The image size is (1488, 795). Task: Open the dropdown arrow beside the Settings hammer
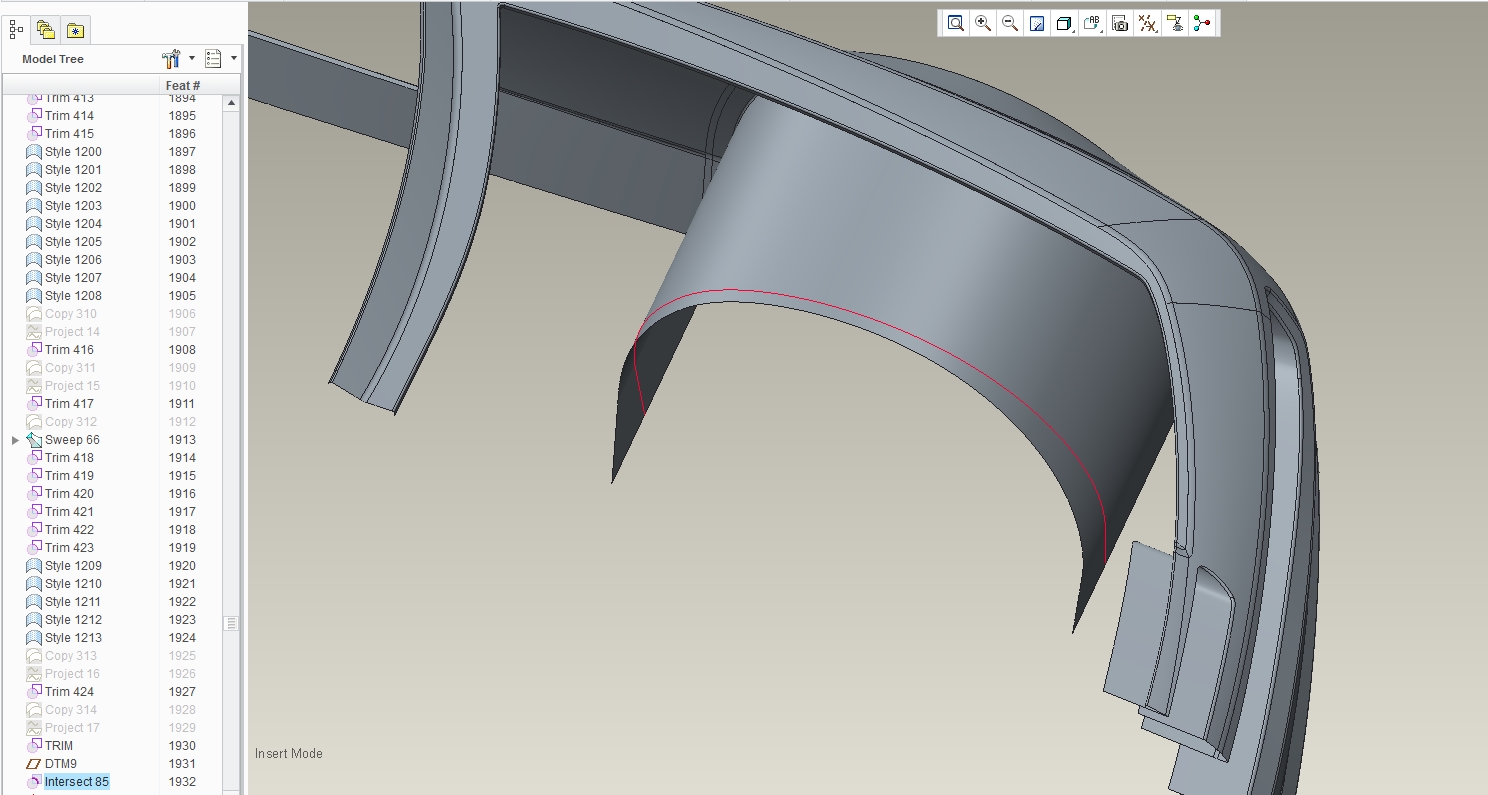192,58
